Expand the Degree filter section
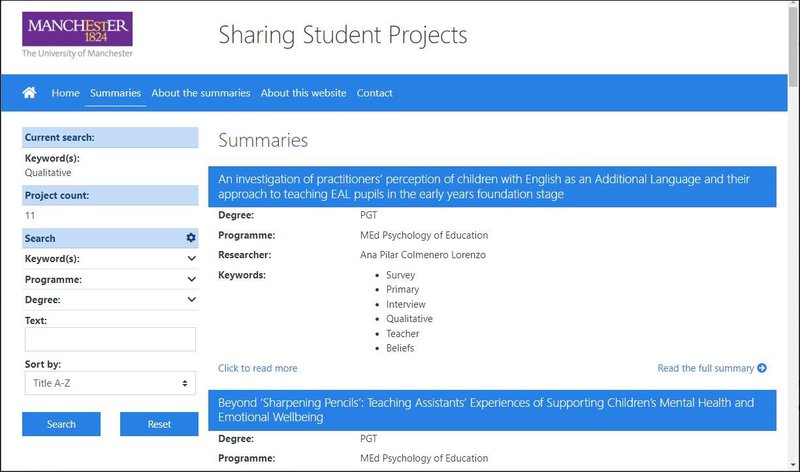The width and height of the screenshot is (800, 472). pyautogui.click(x=110, y=299)
